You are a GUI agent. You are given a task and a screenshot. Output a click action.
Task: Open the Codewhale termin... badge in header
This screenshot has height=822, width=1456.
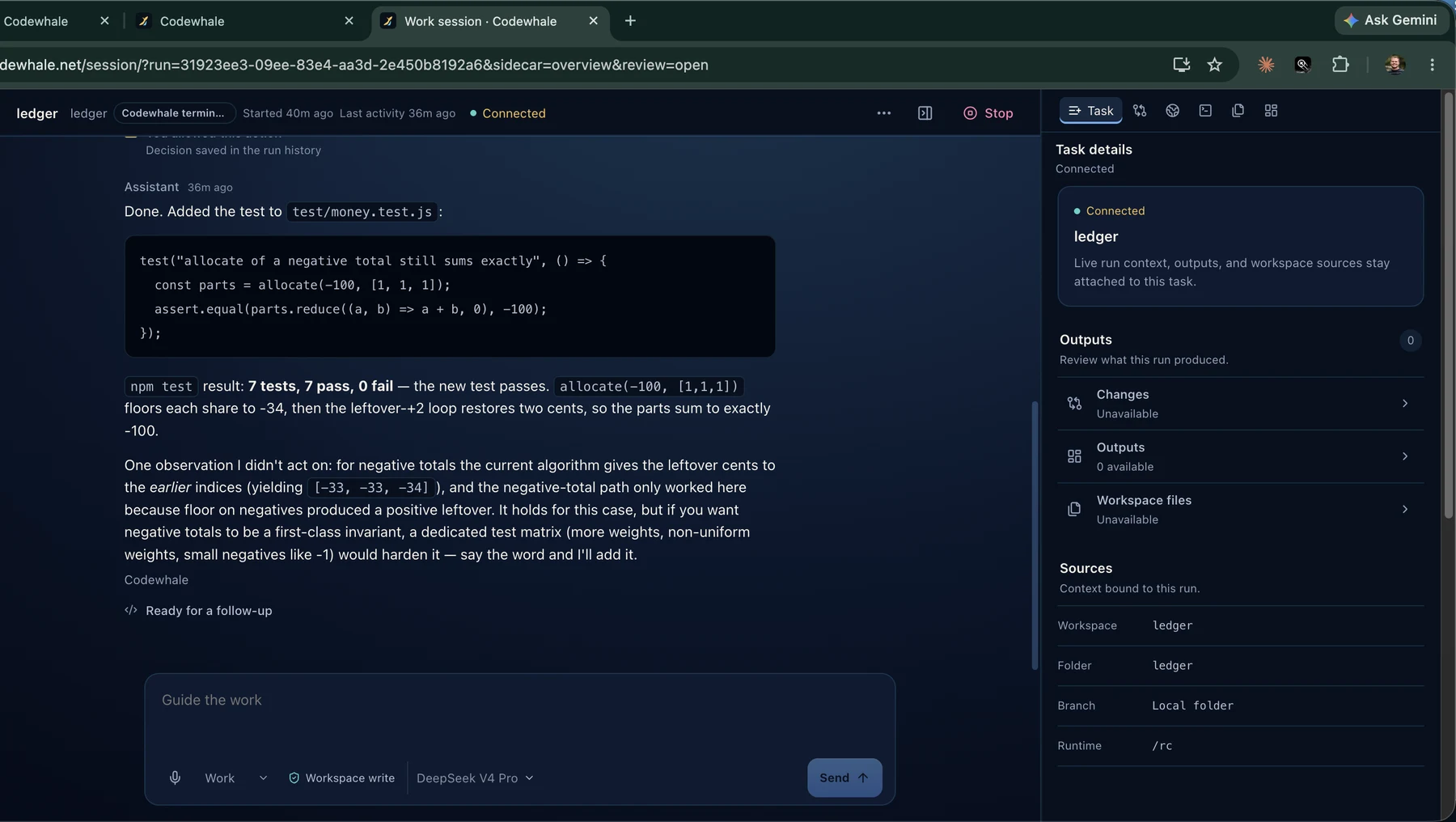174,113
